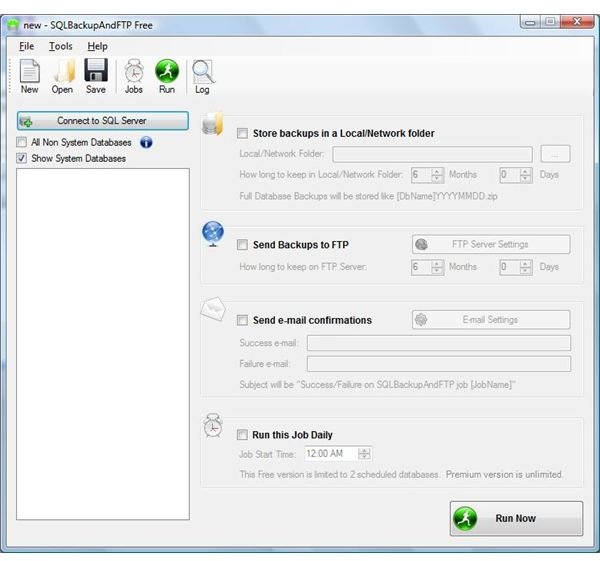Enable All Non System Databases checkbox
The width and height of the screenshot is (600, 561).
(x=21, y=142)
